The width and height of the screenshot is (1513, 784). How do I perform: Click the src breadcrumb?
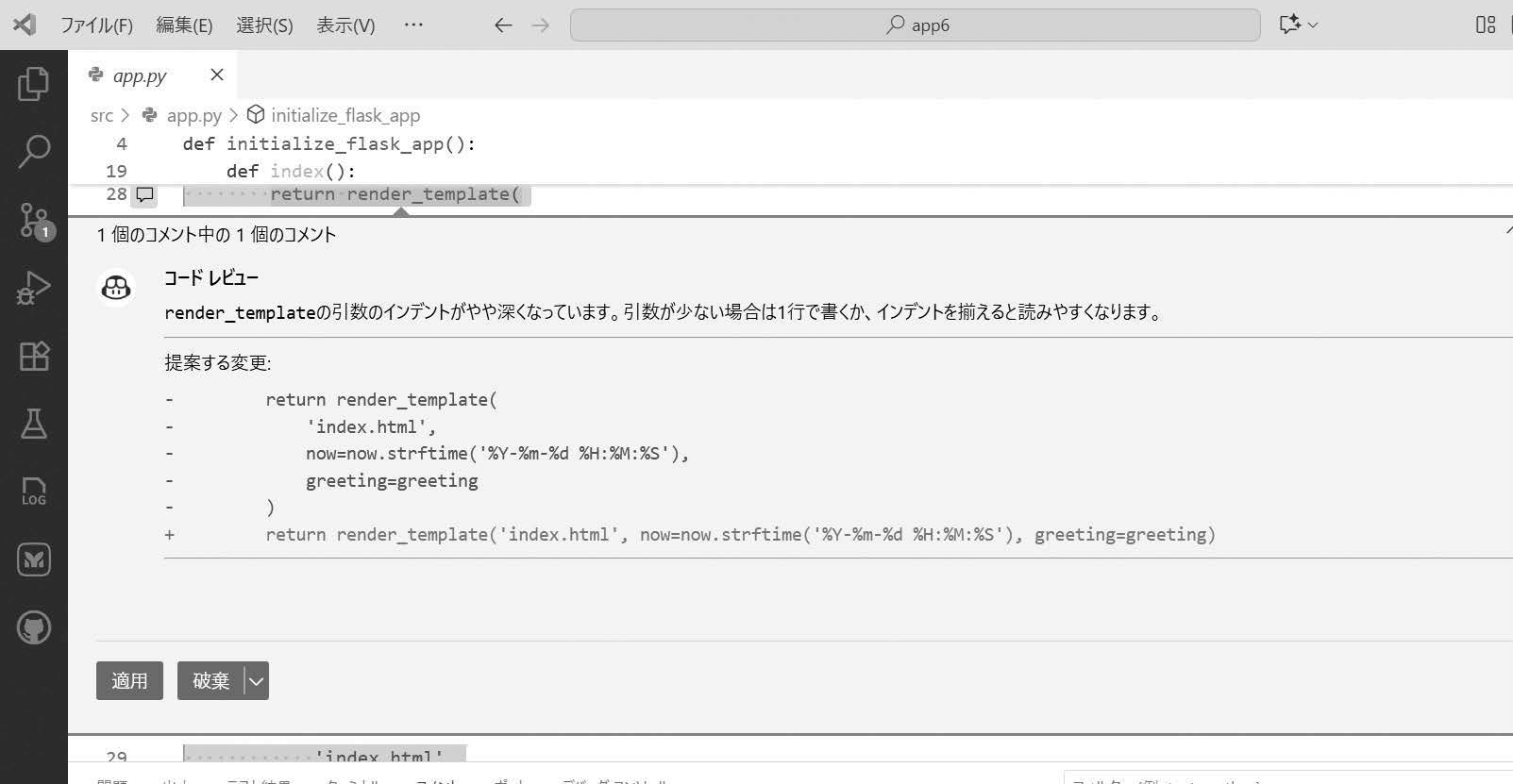tap(101, 115)
